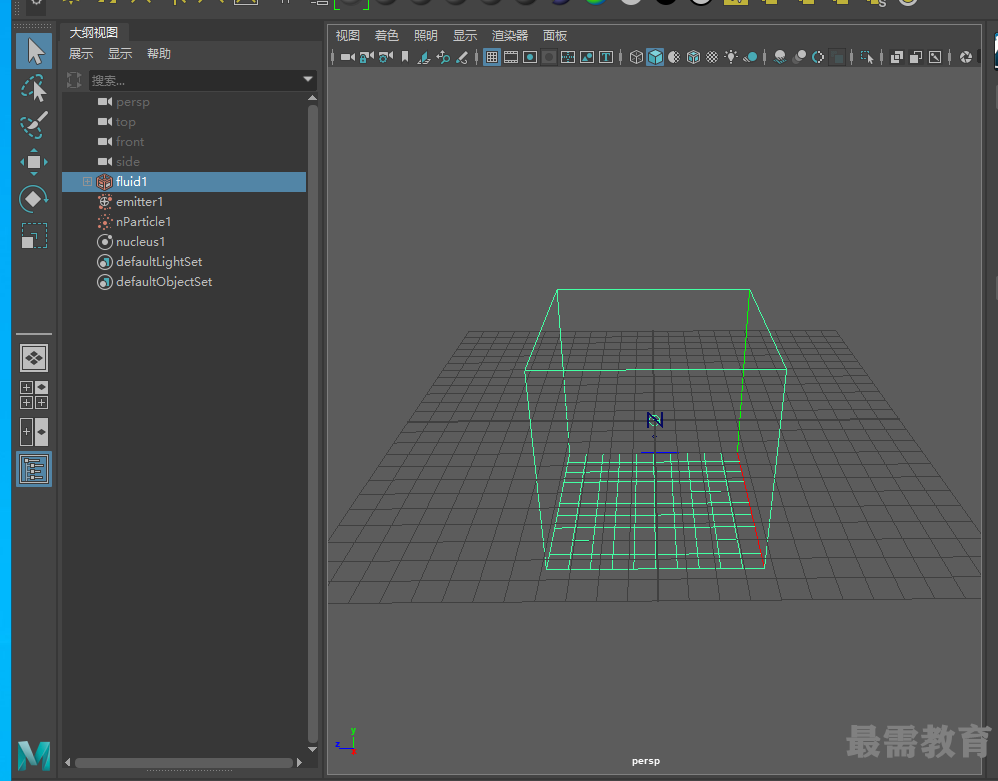Pick the Move tool in the toolbox
Screen dimensions: 998x781
click(x=34, y=162)
